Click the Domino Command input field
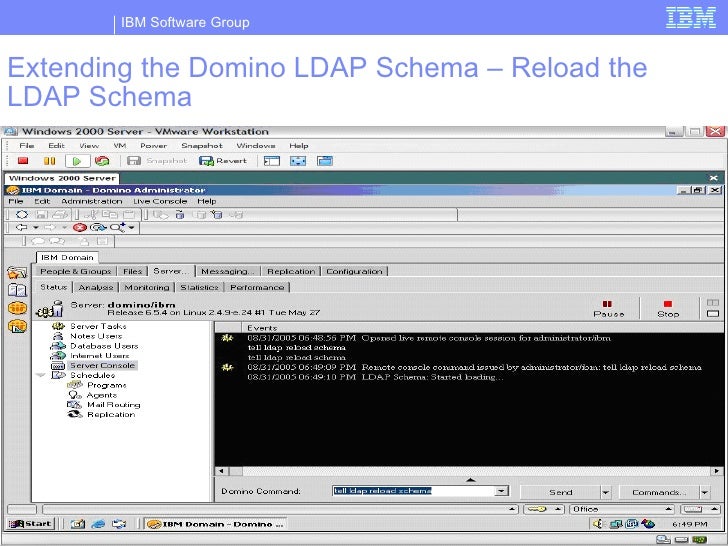728x546 pixels. [411, 491]
